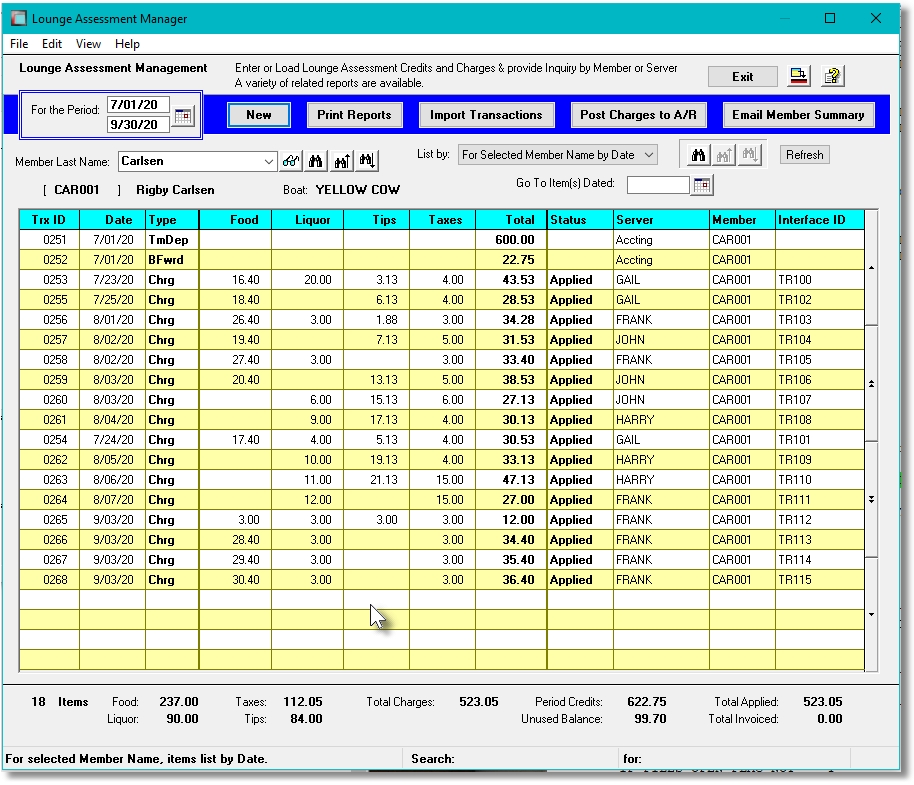Open the Edit menu
914x785 pixels.
(51, 43)
